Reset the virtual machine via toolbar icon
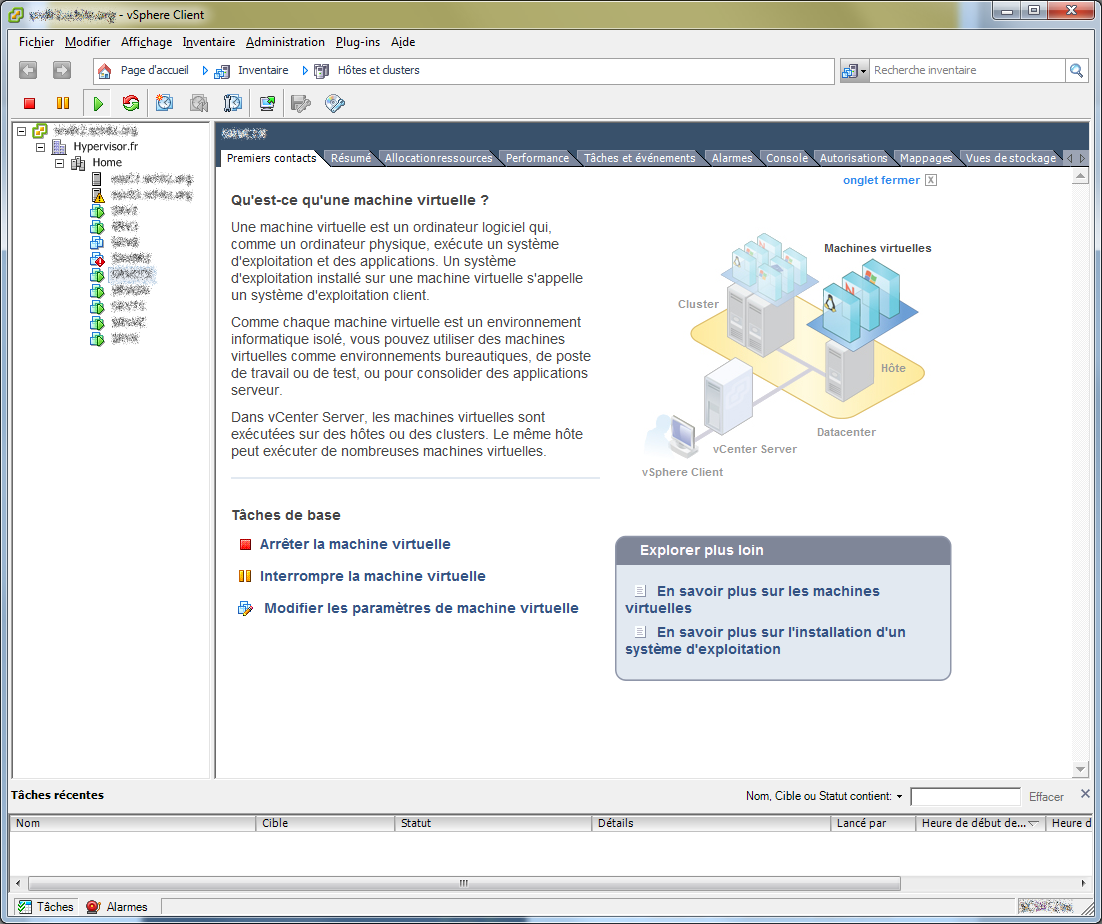This screenshot has width=1102, height=924. click(131, 104)
